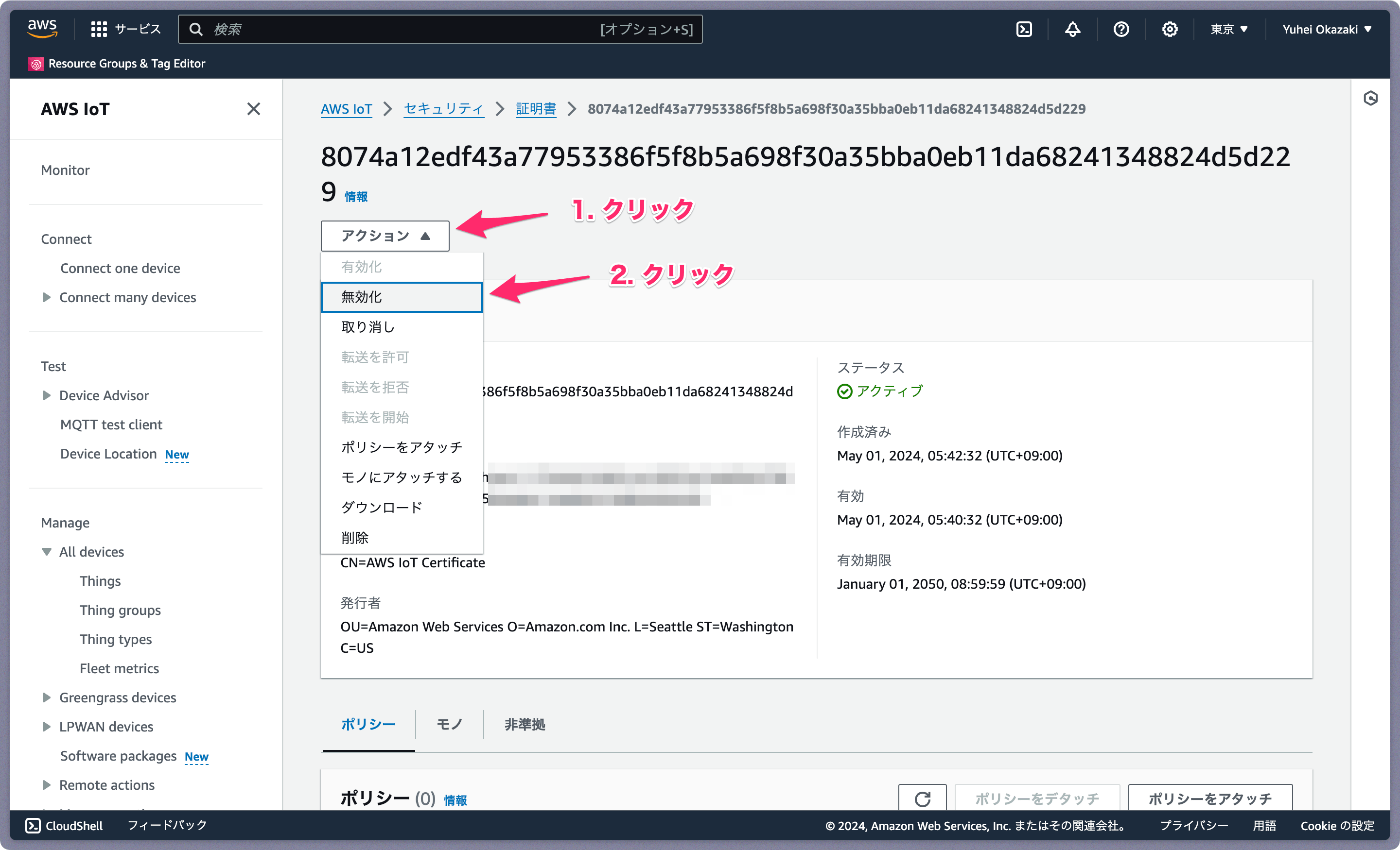Expand Remote actions

point(47,785)
